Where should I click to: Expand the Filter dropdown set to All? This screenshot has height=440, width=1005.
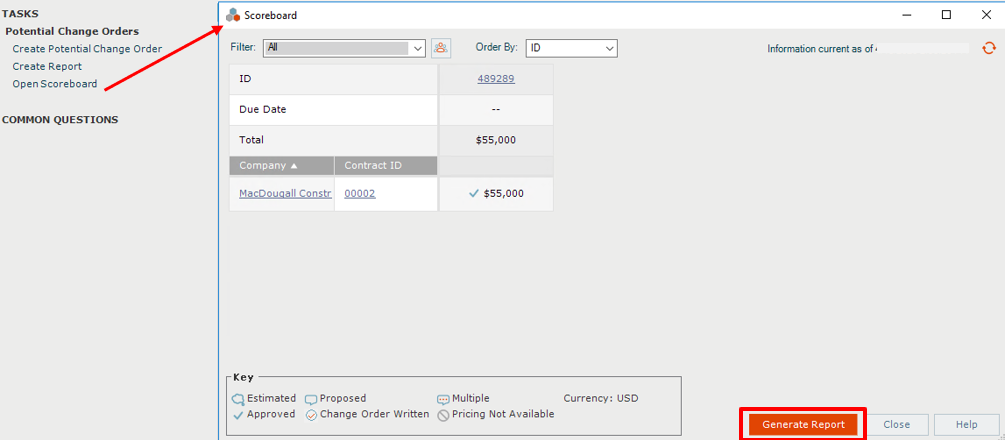click(x=344, y=48)
